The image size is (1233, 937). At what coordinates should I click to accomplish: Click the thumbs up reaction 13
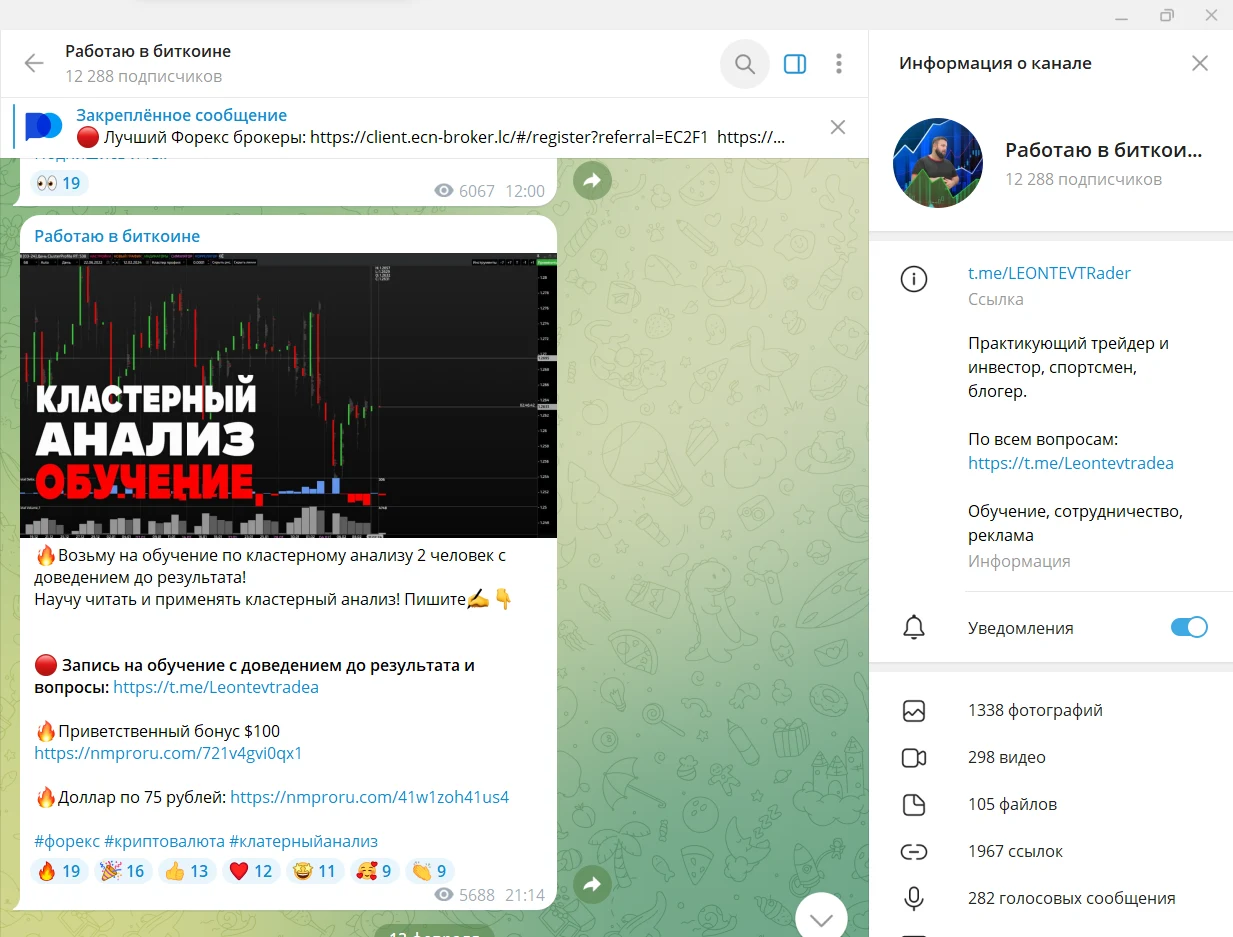(x=188, y=871)
